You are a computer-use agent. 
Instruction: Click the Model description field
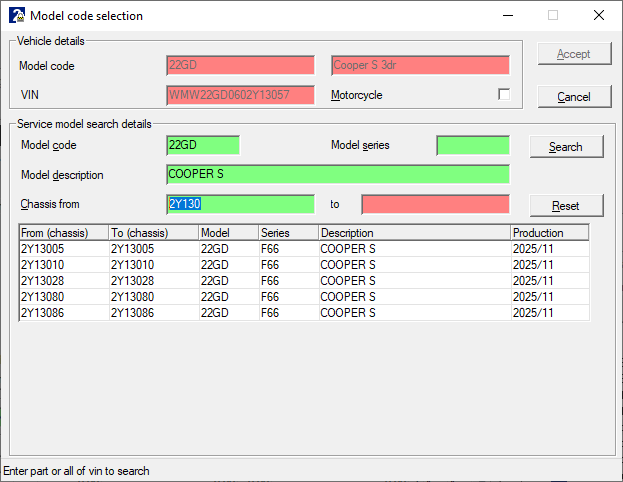(x=337, y=175)
